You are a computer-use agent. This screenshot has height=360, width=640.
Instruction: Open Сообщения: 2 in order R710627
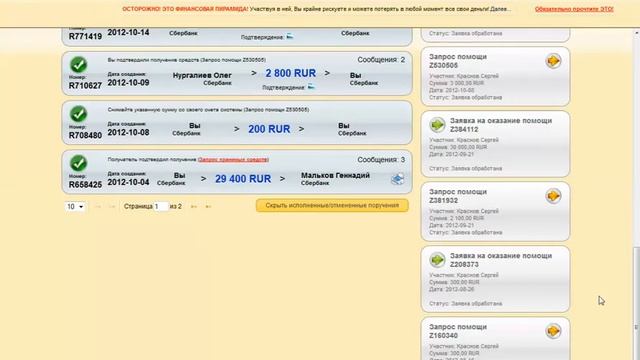381,60
